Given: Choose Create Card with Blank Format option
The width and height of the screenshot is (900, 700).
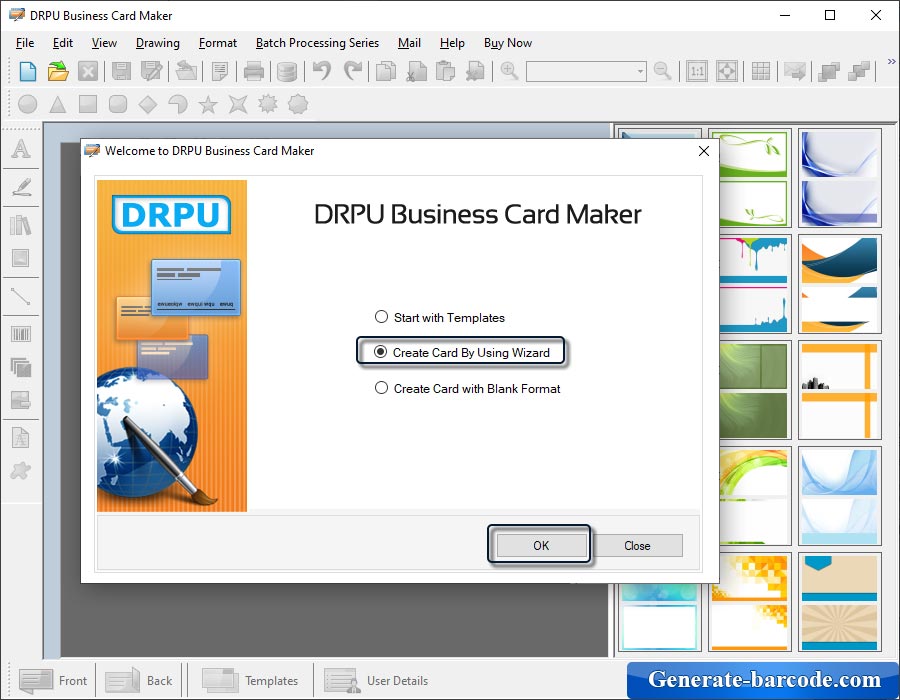Looking at the screenshot, I should [467, 388].
